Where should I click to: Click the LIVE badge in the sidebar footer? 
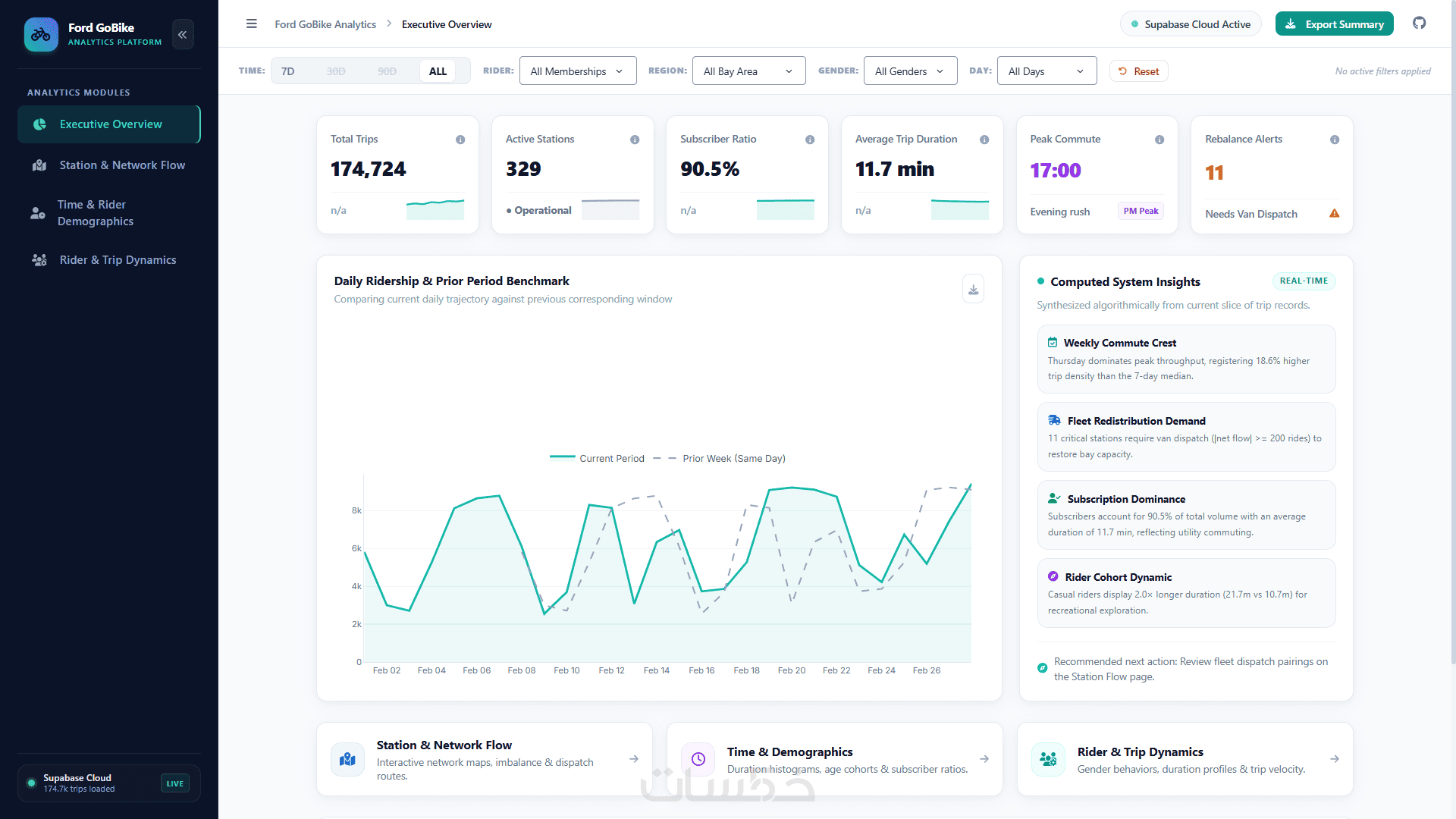click(175, 784)
